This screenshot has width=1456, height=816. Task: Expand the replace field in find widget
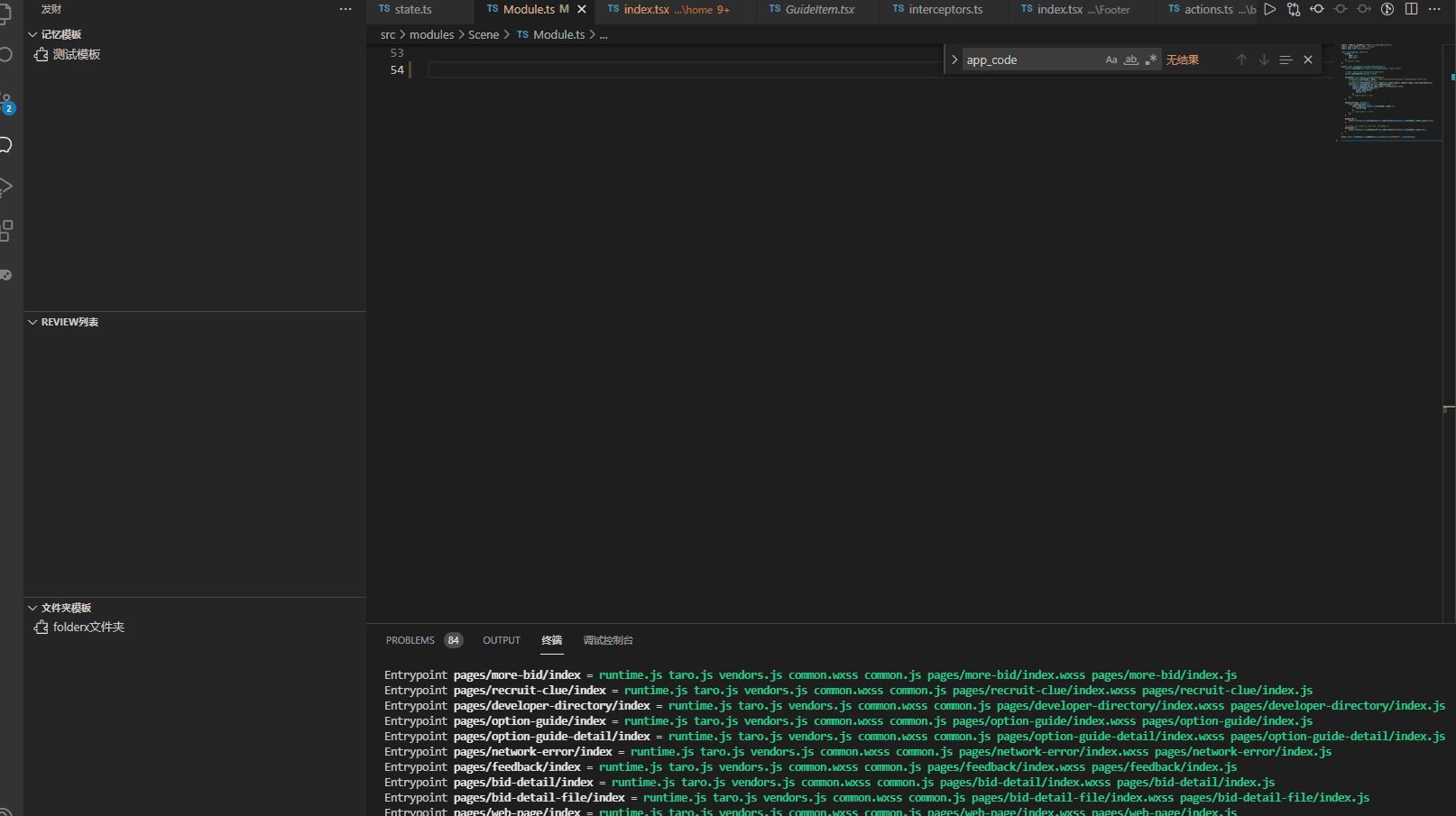click(954, 60)
